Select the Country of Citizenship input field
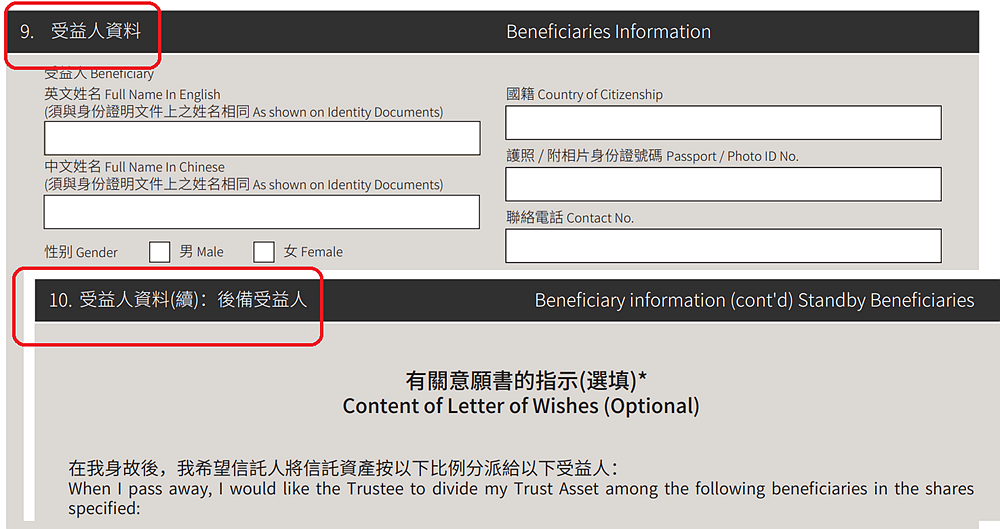This screenshot has width=1000, height=529. point(723,123)
